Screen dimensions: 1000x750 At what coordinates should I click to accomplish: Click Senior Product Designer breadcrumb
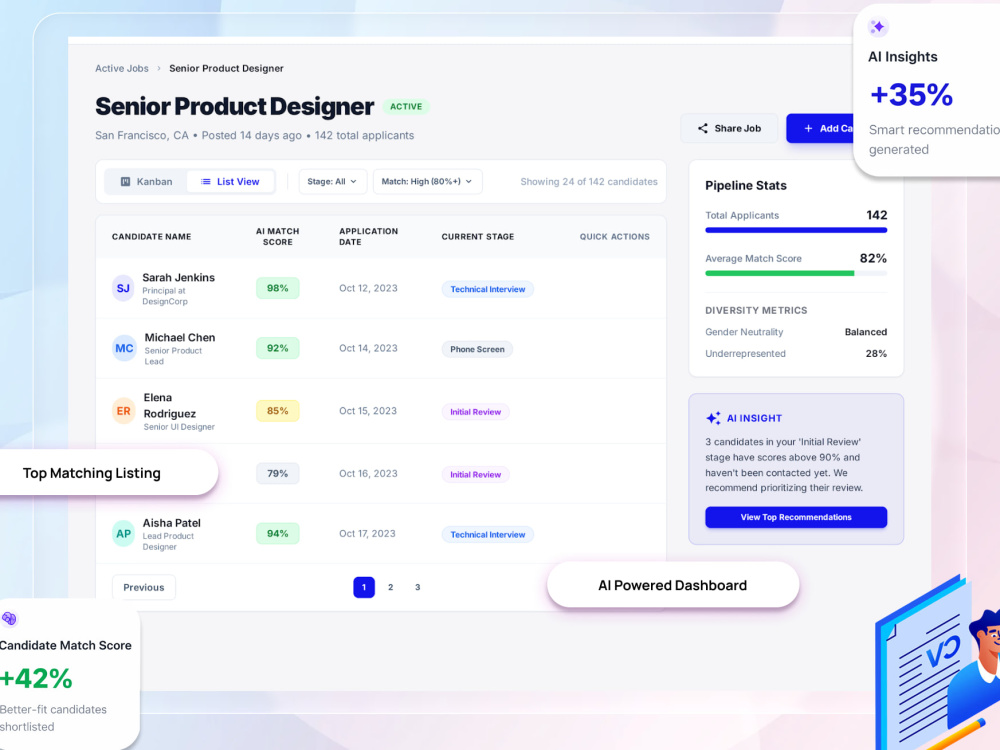coord(226,68)
